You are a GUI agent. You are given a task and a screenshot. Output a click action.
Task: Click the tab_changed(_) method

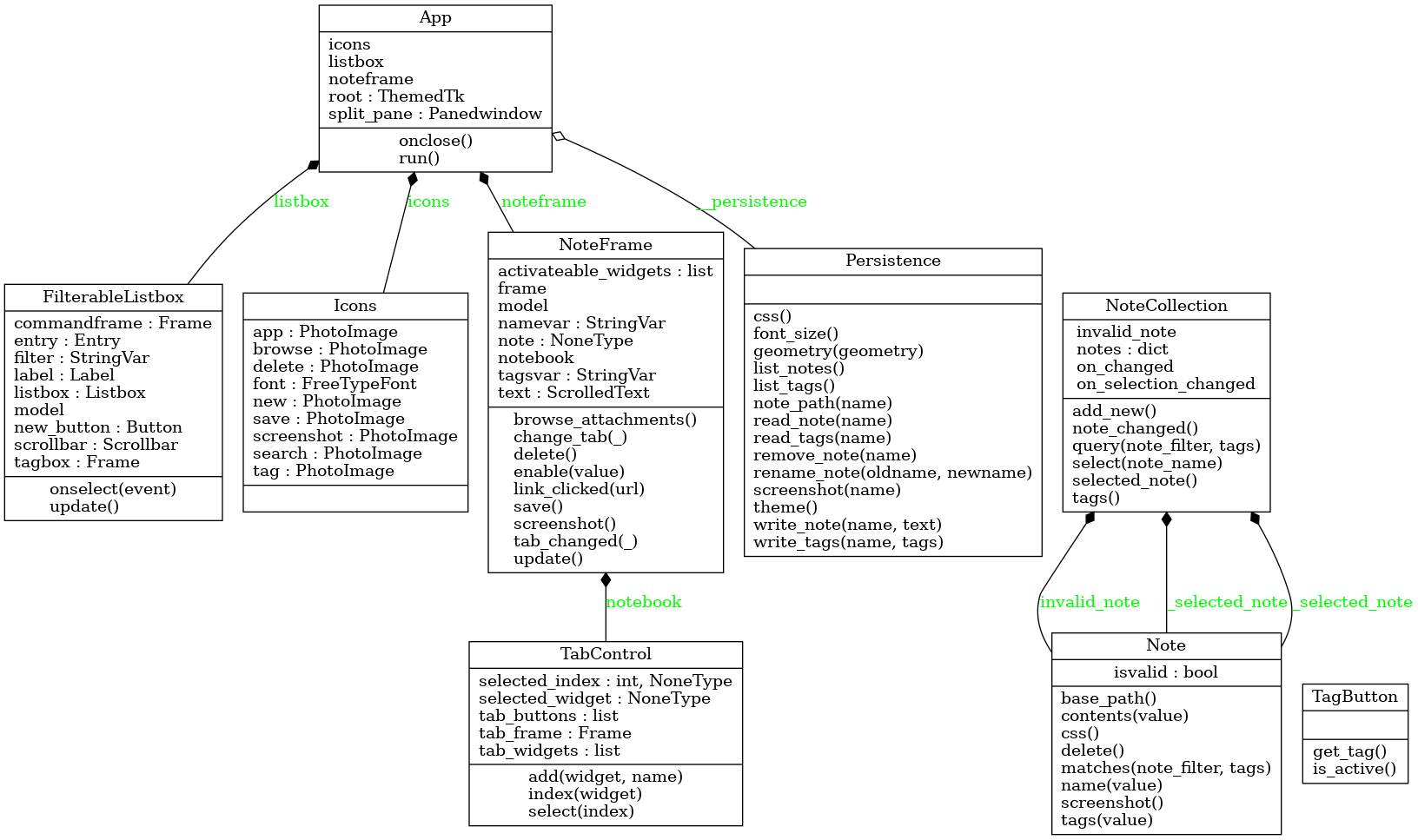click(575, 541)
